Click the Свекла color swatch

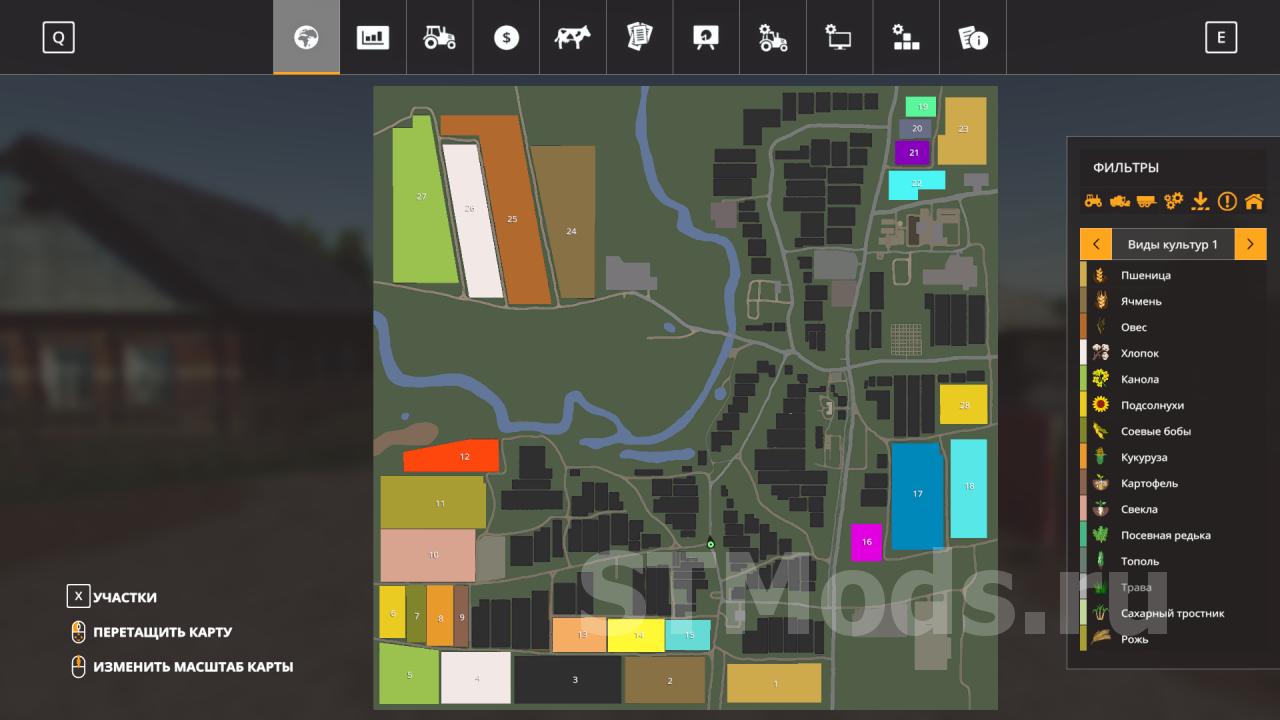click(x=1083, y=509)
